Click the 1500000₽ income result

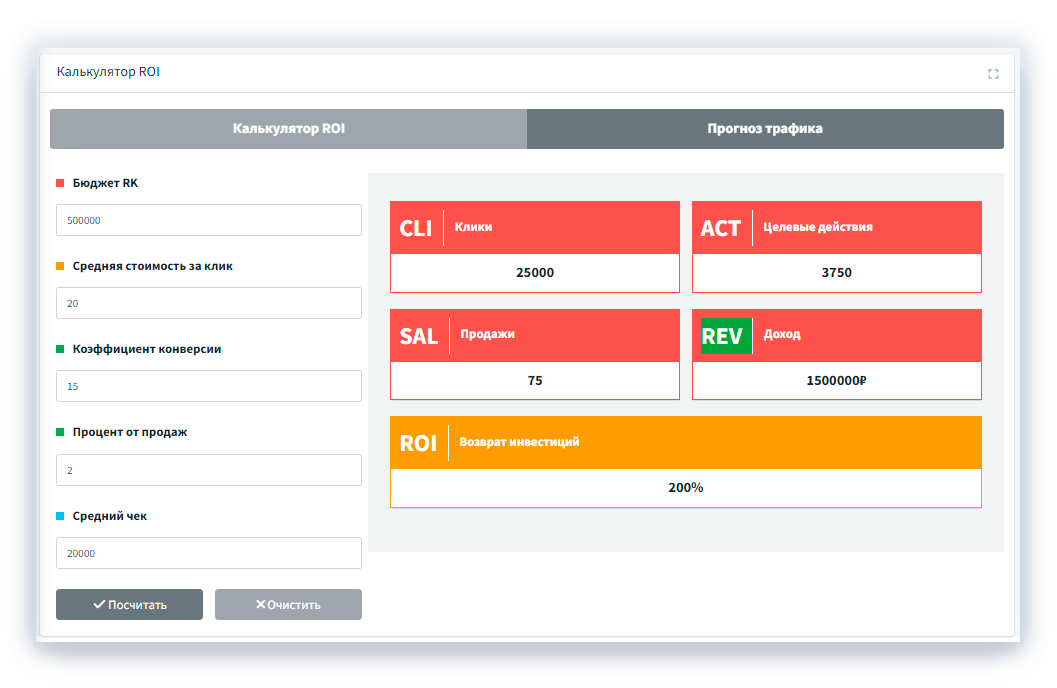click(836, 380)
